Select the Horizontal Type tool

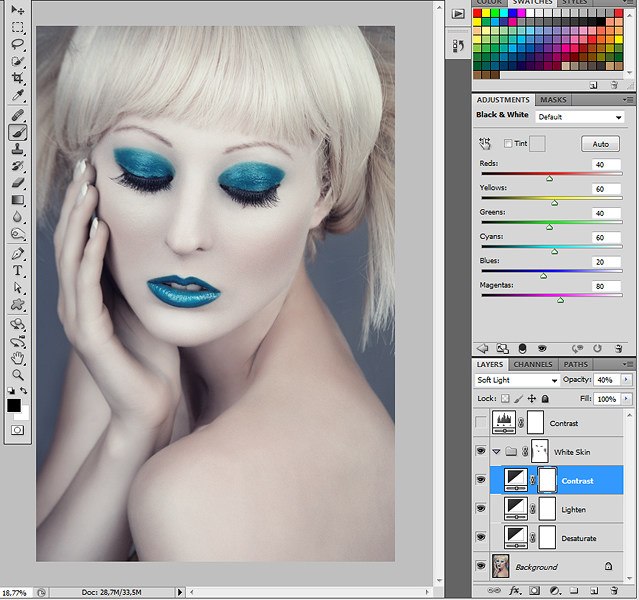pyautogui.click(x=18, y=270)
